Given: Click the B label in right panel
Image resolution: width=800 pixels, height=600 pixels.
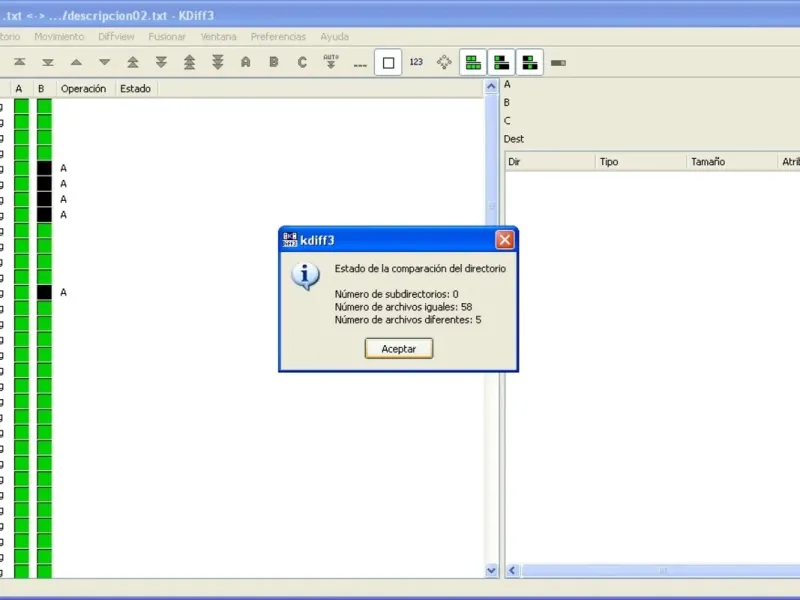Looking at the screenshot, I should click(x=507, y=103).
